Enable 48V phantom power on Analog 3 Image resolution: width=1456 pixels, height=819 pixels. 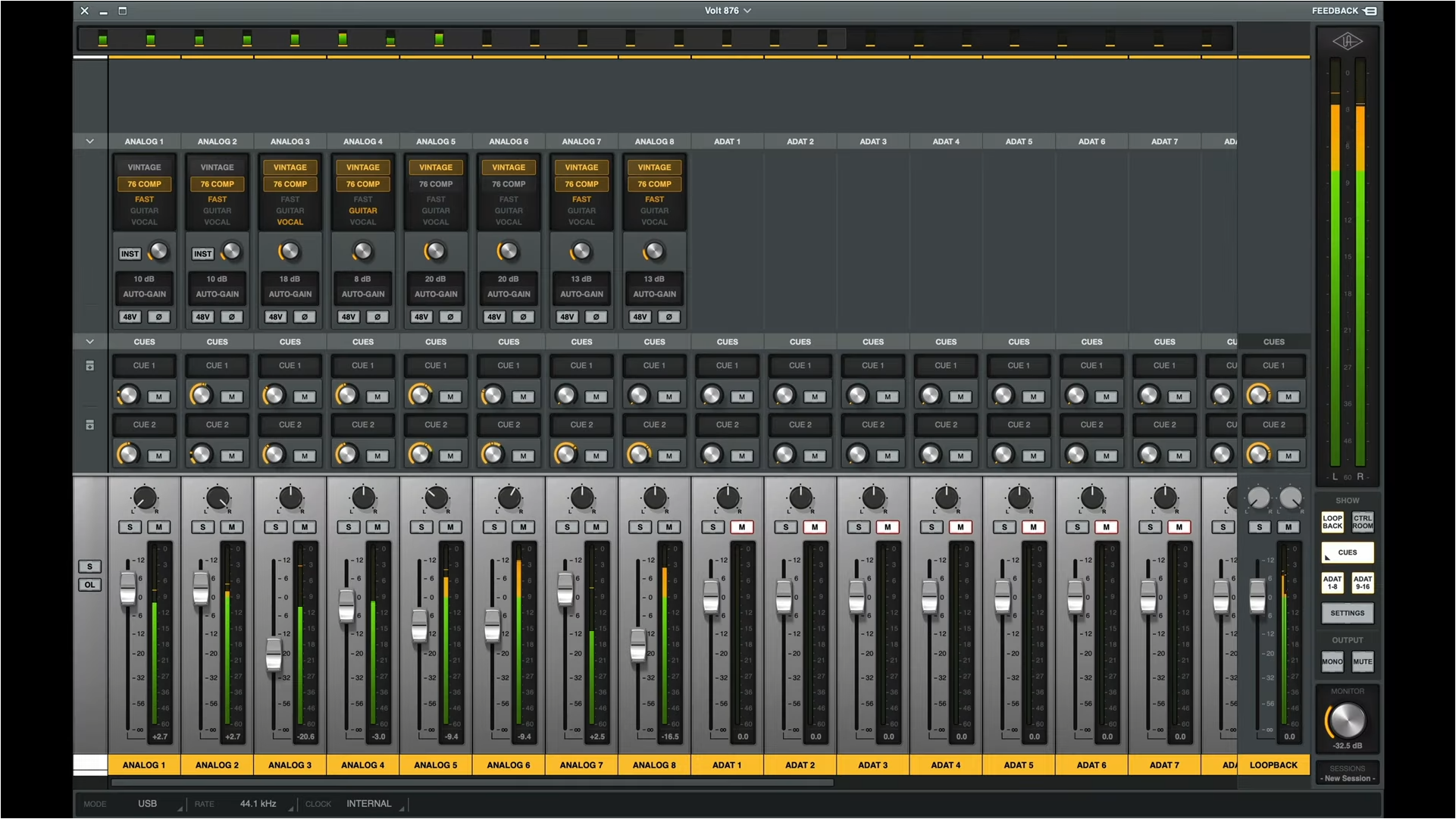click(x=276, y=317)
